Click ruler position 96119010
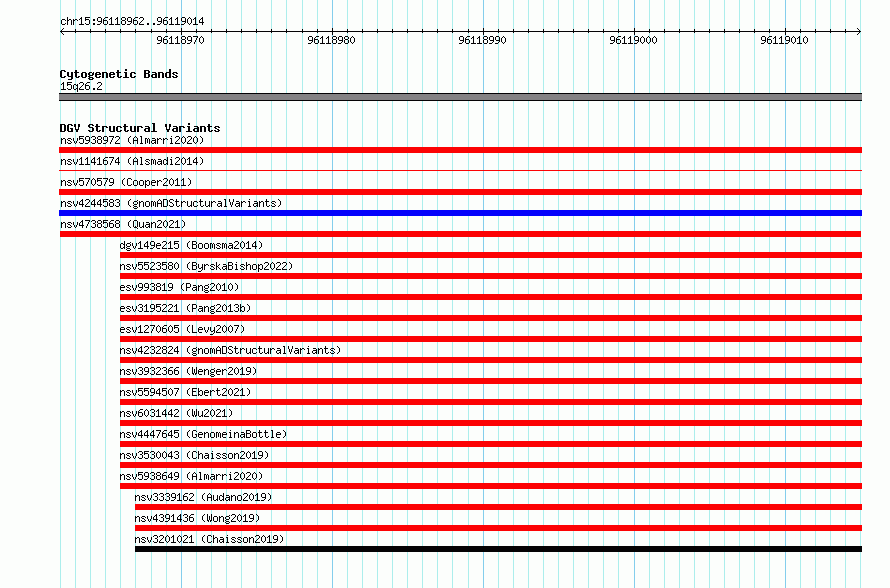Screen dimensions: 890x588 pos(784,40)
